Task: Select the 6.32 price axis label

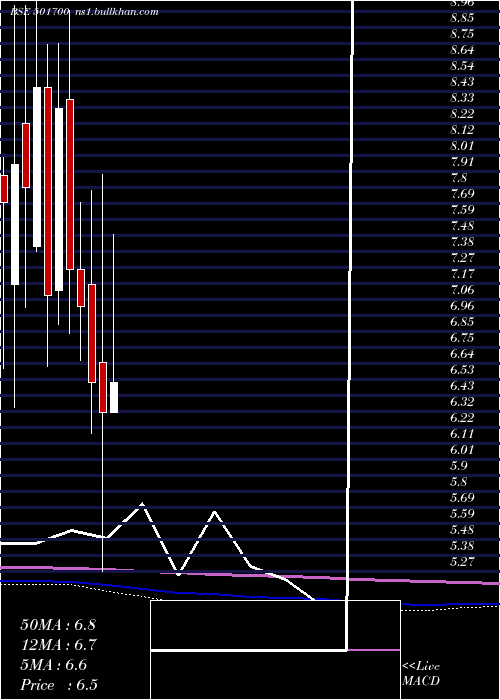Action: click(462, 402)
